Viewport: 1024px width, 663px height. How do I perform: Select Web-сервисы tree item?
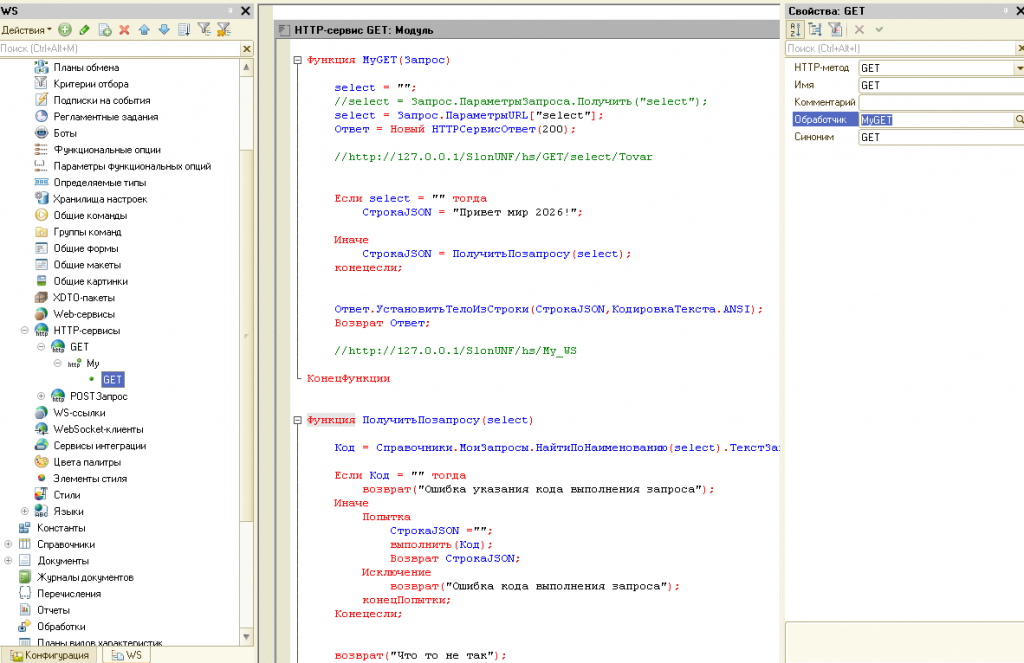tap(84, 314)
